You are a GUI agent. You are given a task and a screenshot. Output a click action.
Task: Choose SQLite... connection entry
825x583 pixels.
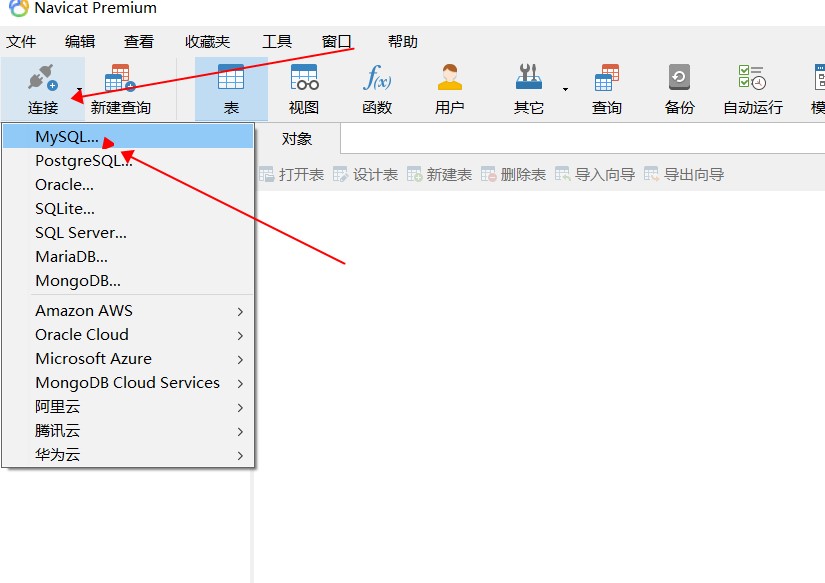[128, 209]
